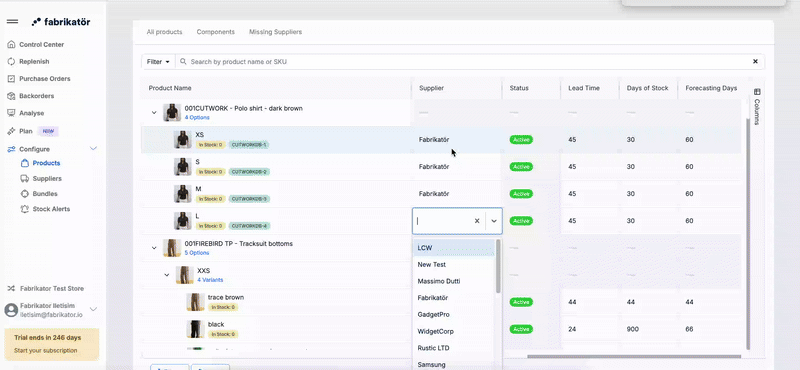Expand the Fabrikator Iletisim account menu
800x370 pixels.
coord(93,309)
